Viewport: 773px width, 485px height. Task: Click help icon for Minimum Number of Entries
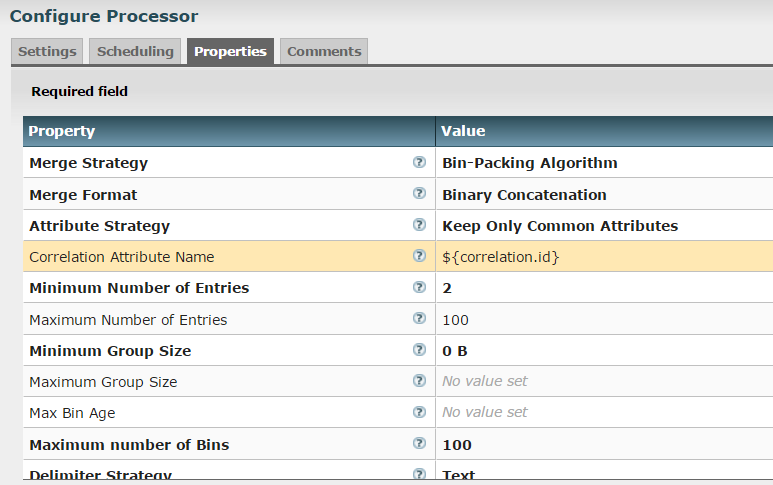419,287
